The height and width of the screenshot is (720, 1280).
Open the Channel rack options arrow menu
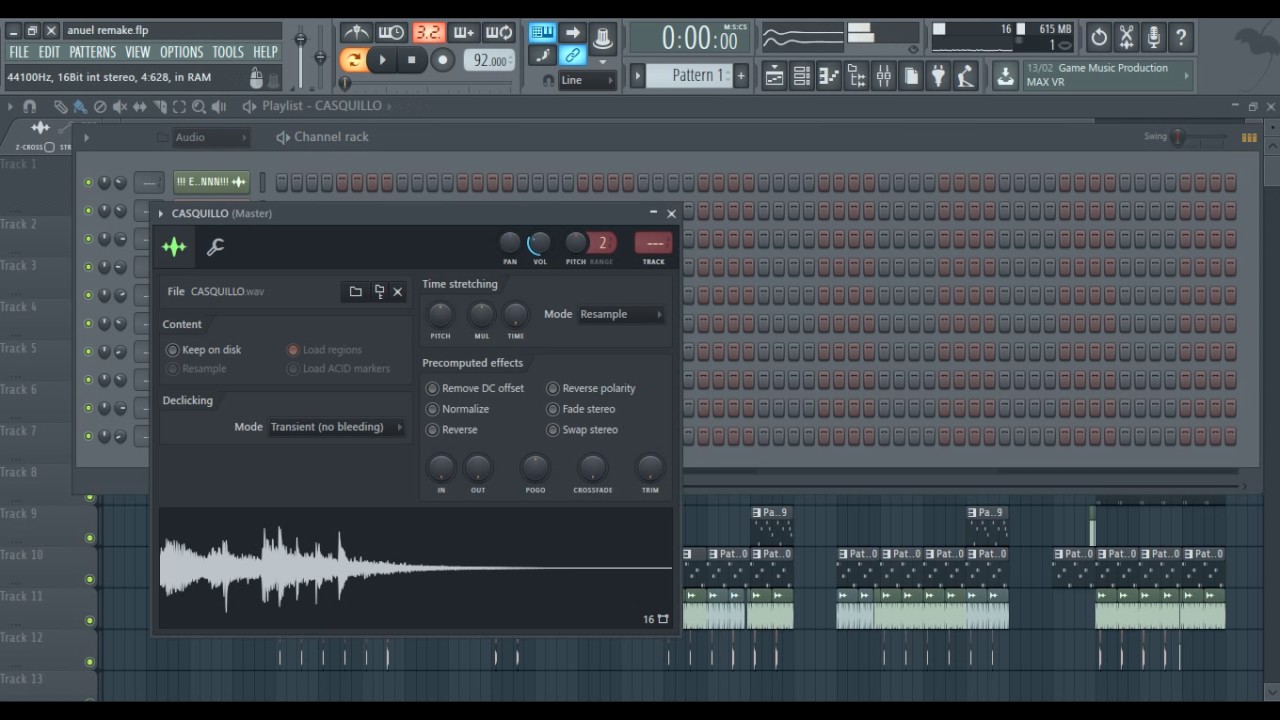(x=86, y=137)
